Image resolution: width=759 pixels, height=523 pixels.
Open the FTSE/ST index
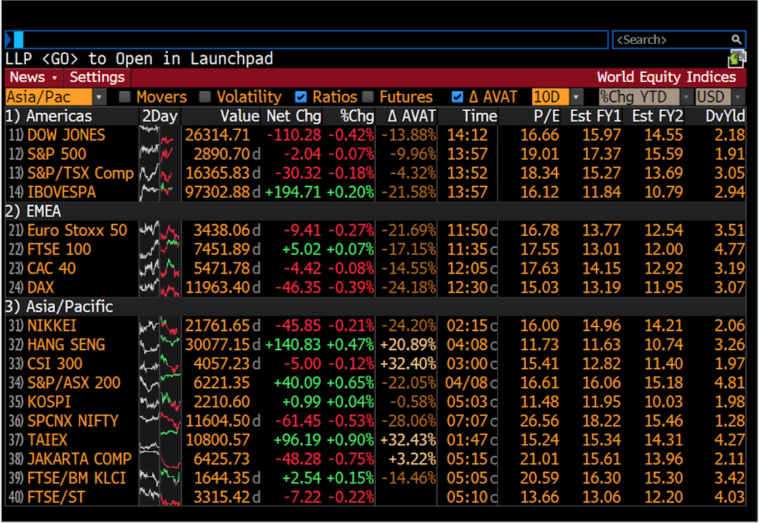(x=56, y=497)
